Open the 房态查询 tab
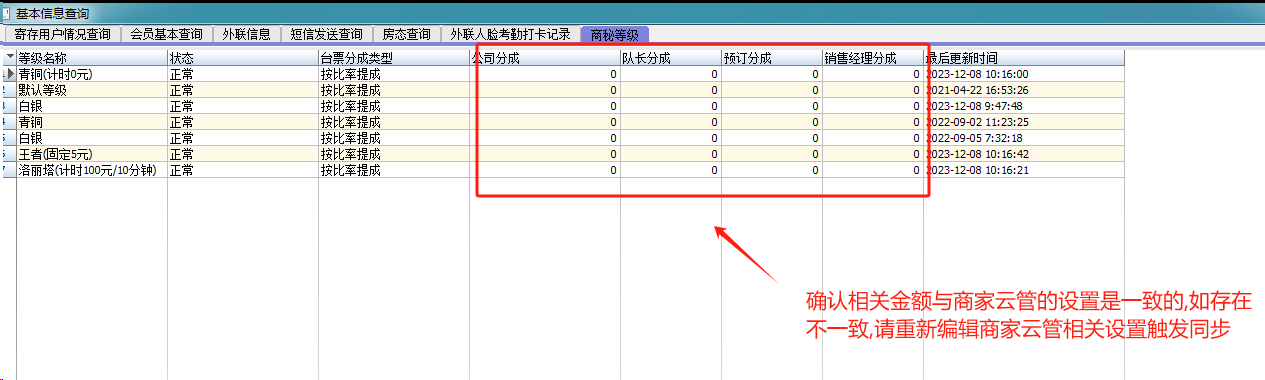The width and height of the screenshot is (1265, 380). pos(407,34)
